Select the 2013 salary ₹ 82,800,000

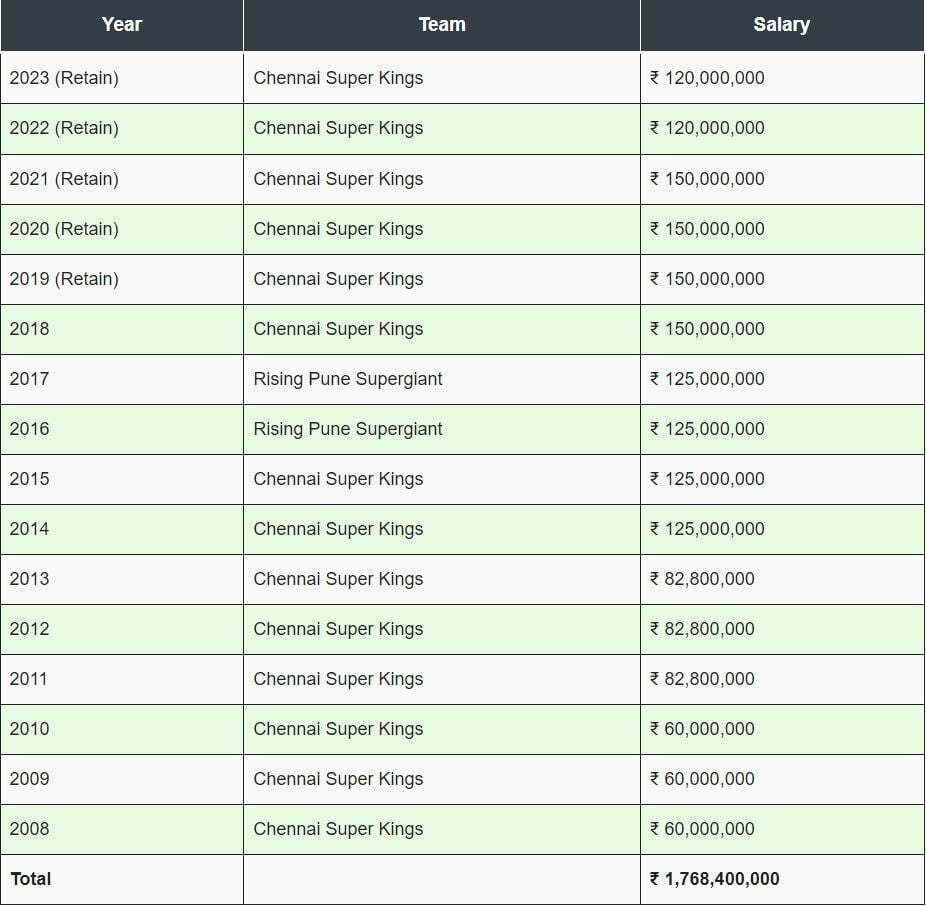pyautogui.click(x=702, y=579)
